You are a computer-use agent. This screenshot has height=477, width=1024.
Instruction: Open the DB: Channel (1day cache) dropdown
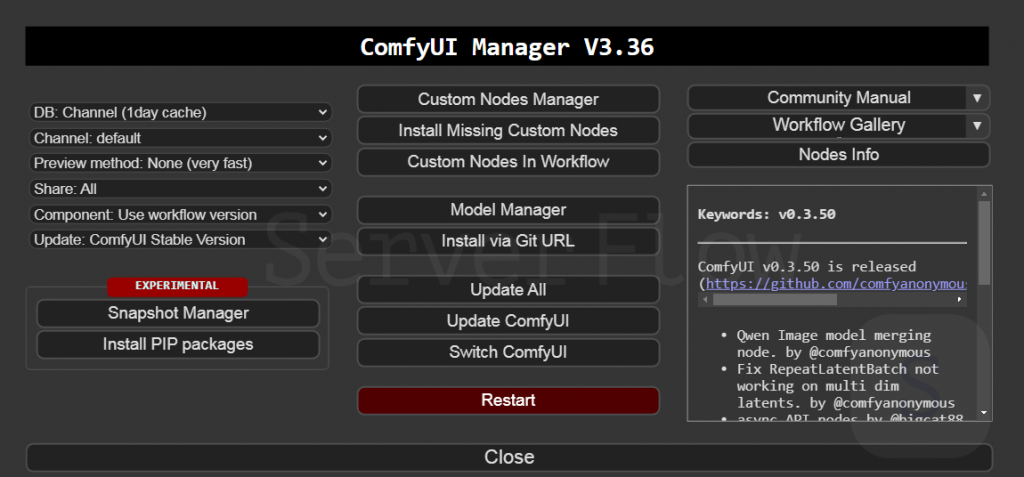[x=180, y=112]
